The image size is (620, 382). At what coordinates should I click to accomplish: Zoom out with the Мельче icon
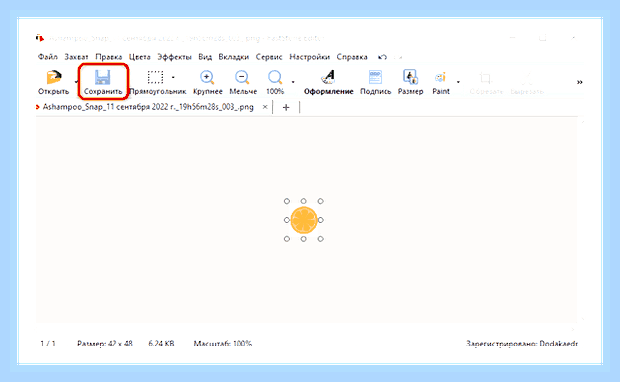[242, 78]
